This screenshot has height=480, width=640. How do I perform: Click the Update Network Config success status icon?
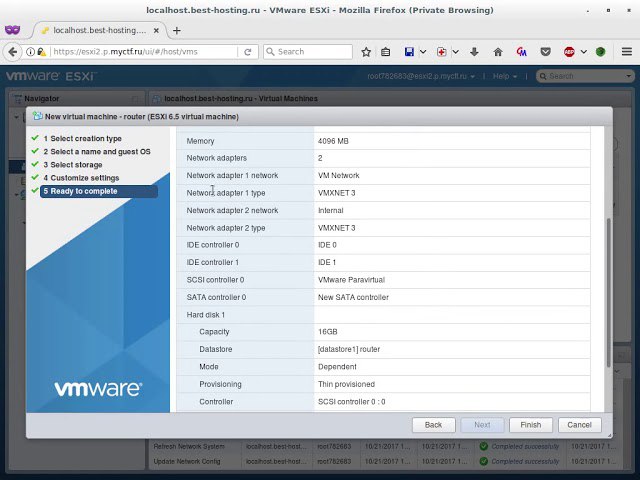pos(484,461)
